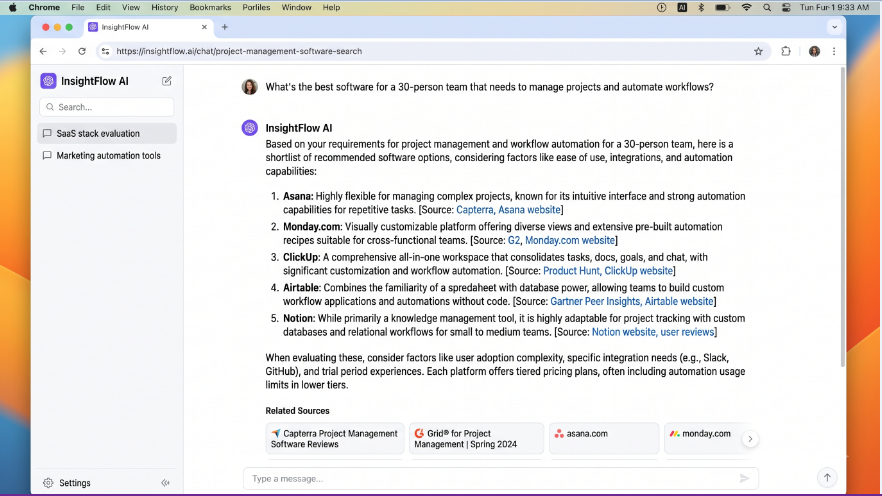The height and width of the screenshot is (496, 882).
Task: Click the InsightFlow AI logo in sidebar
Action: 48,81
